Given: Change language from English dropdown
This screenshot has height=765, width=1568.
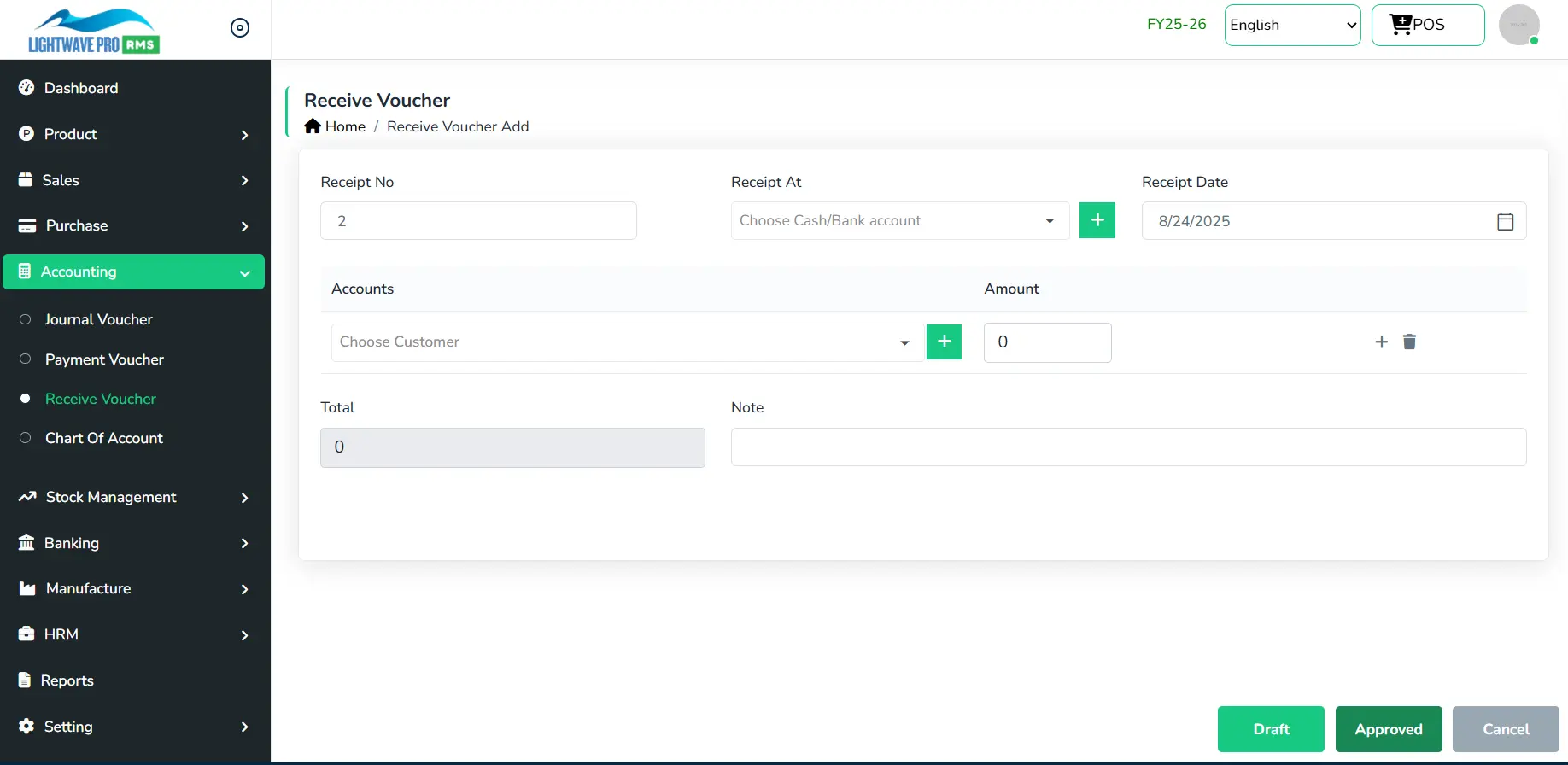Looking at the screenshot, I should click(x=1292, y=25).
